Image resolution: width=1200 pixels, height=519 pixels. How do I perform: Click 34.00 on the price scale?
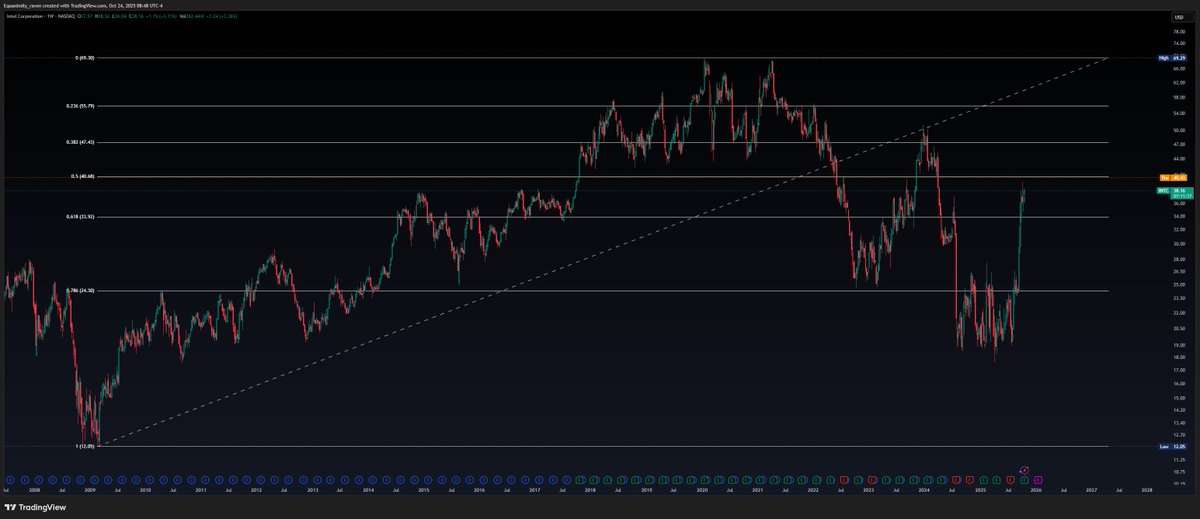(1179, 216)
